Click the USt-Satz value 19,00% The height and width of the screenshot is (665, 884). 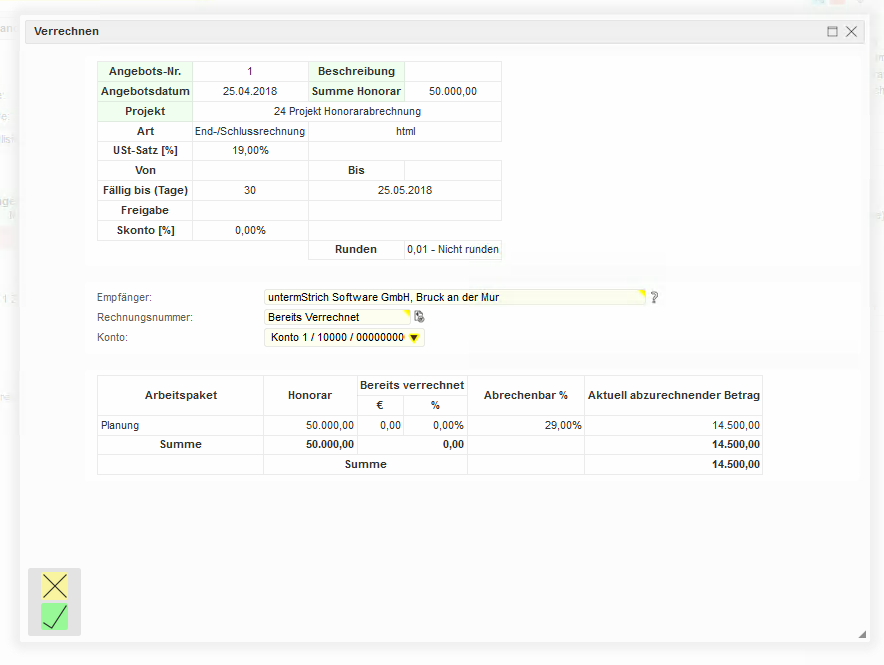pos(250,151)
